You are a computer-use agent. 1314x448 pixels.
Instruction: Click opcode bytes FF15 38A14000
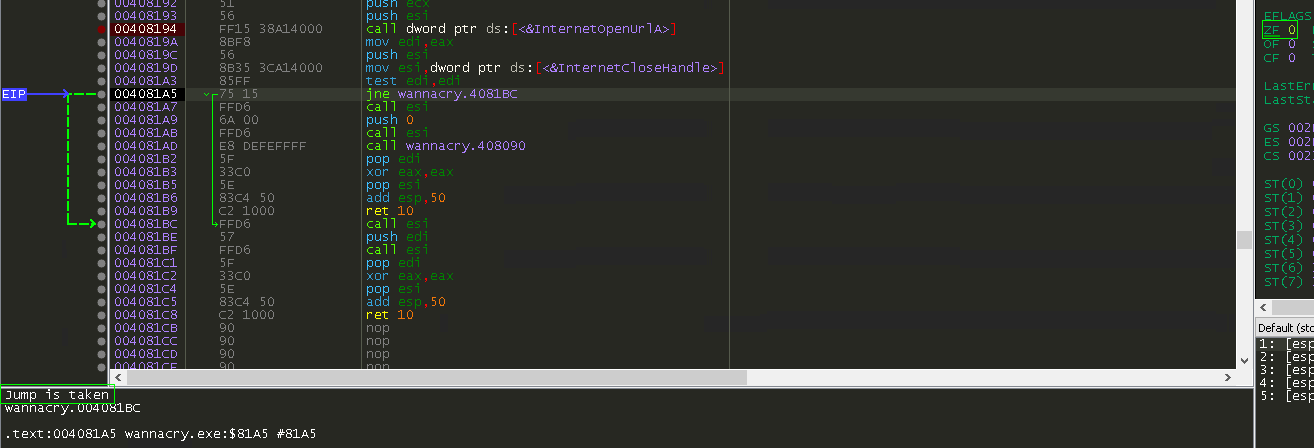click(x=271, y=29)
